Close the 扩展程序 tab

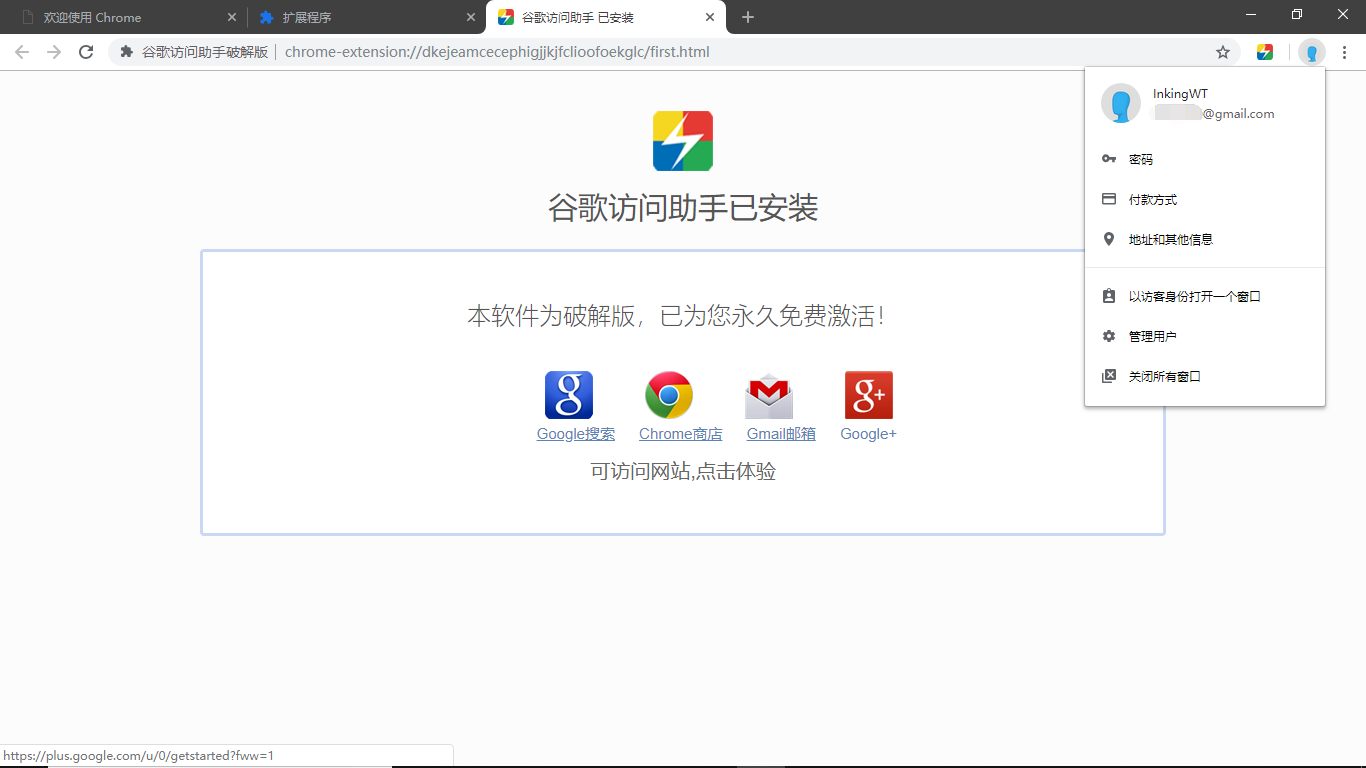[471, 17]
